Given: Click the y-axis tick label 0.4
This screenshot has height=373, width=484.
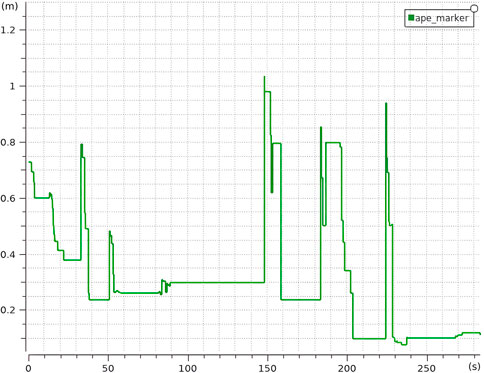Looking at the screenshot, I should point(8,254).
